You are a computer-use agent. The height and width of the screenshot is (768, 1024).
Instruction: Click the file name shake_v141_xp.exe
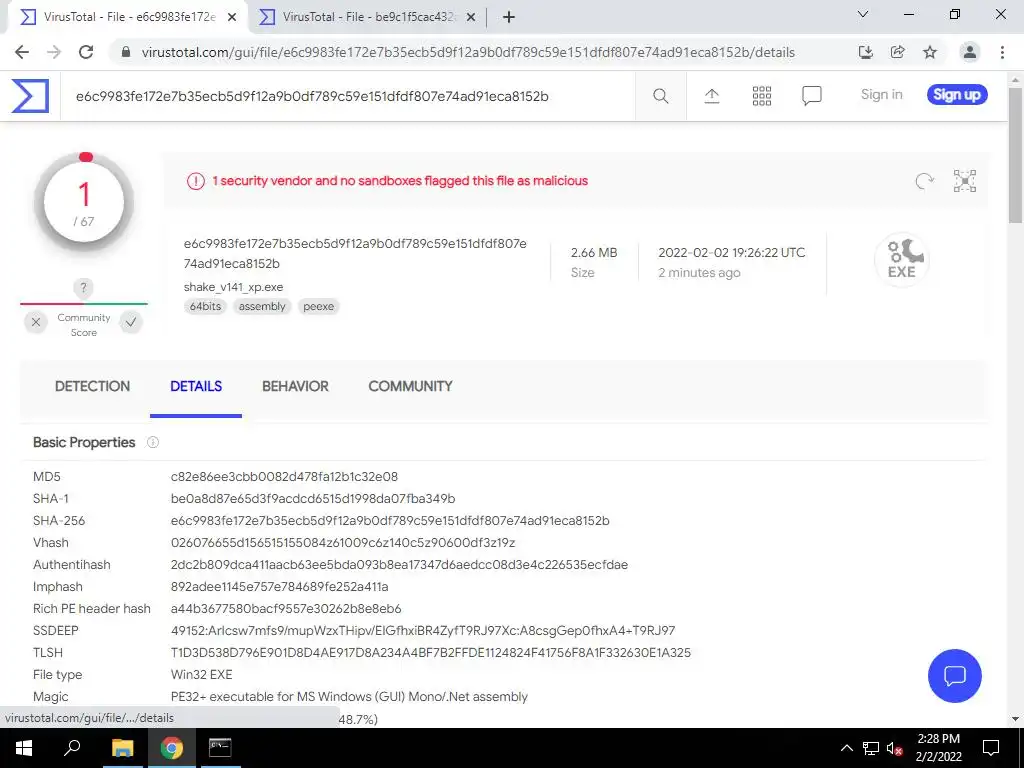[x=233, y=287]
